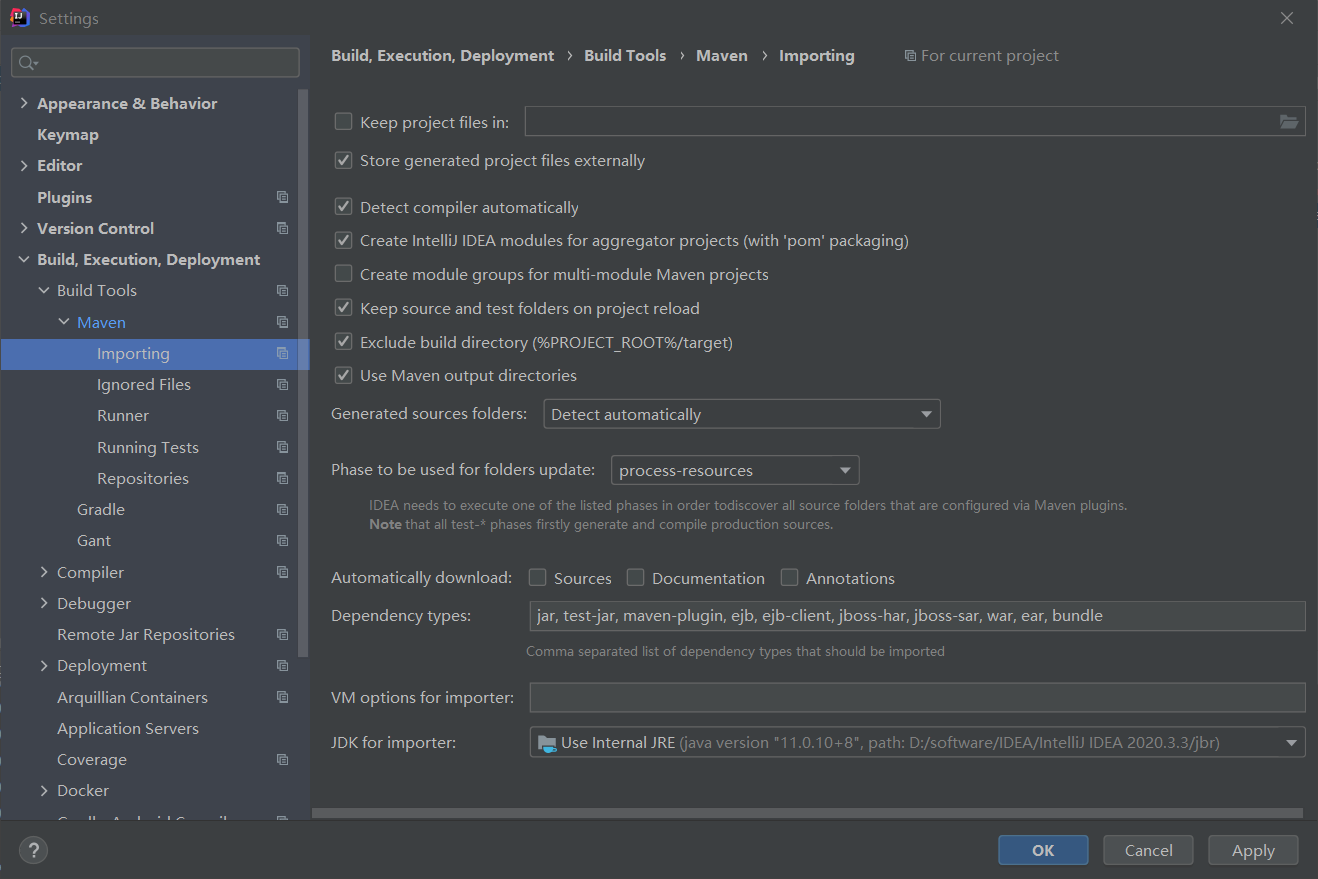This screenshot has height=879, width=1318.
Task: Click the Apply button
Action: pos(1253,850)
